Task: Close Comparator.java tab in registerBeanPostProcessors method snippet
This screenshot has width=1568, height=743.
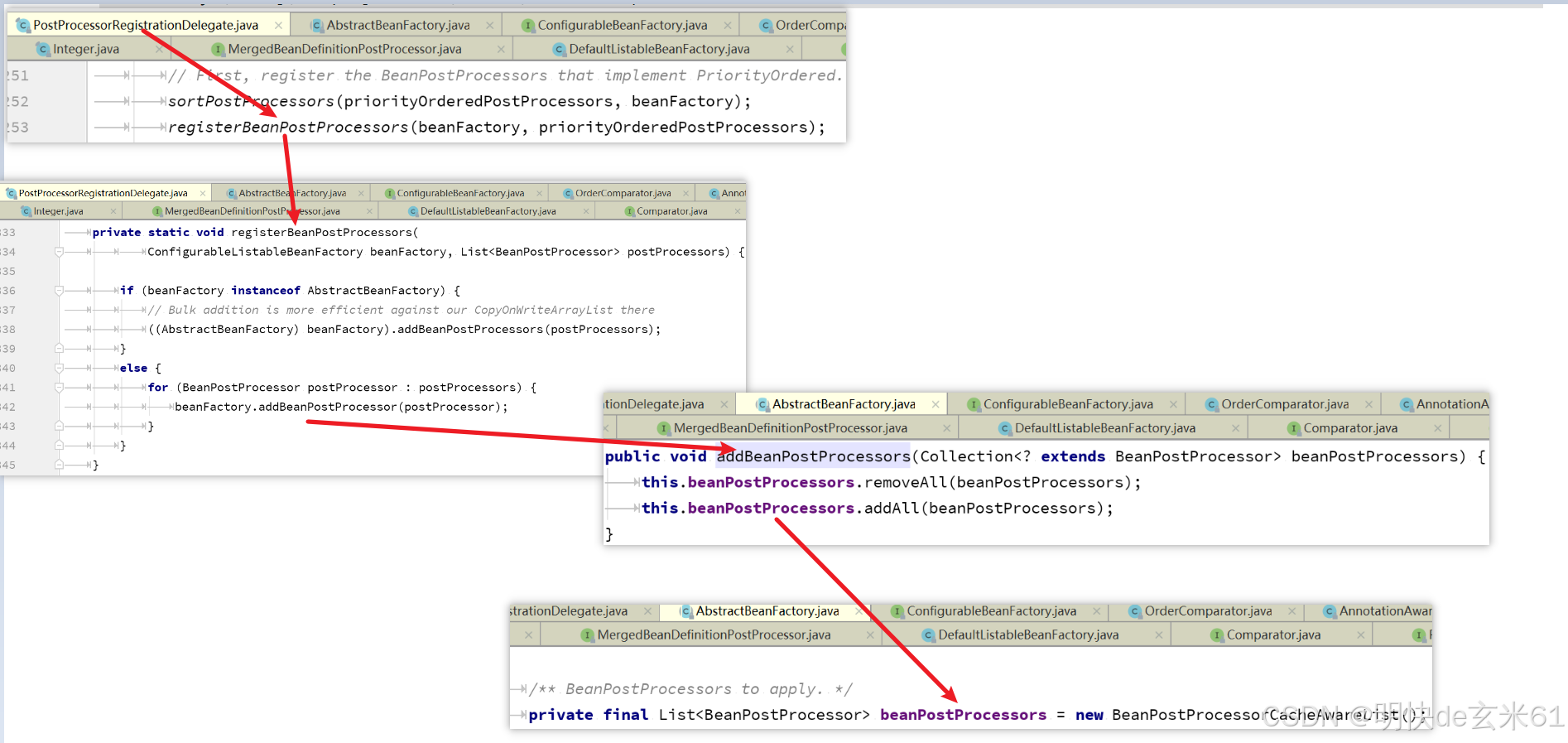Action: 737,211
